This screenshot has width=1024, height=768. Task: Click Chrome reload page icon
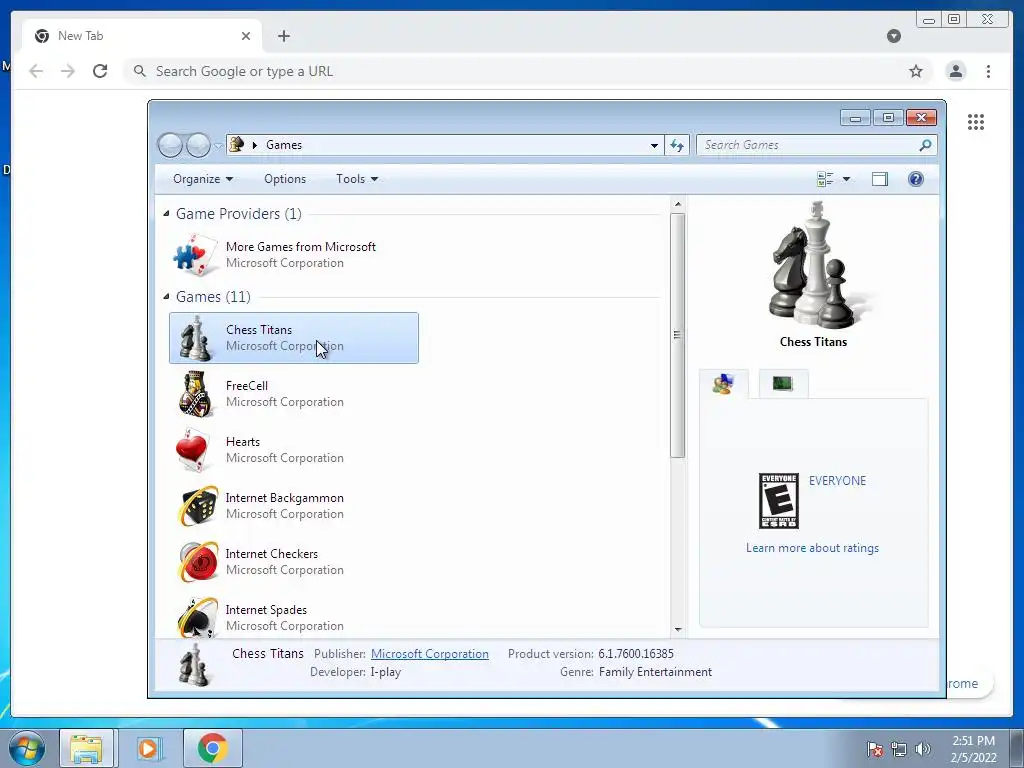100,71
